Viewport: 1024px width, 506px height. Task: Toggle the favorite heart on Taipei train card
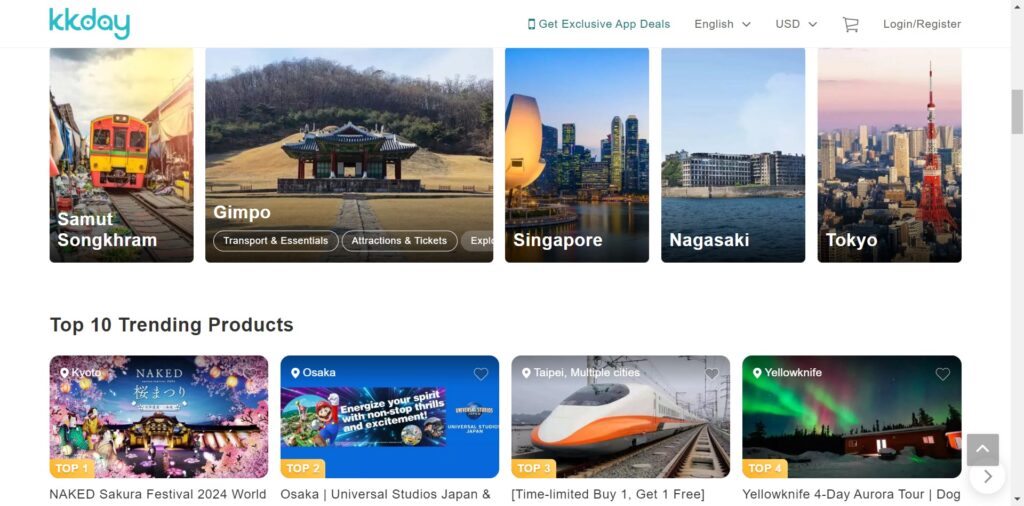[x=712, y=374]
